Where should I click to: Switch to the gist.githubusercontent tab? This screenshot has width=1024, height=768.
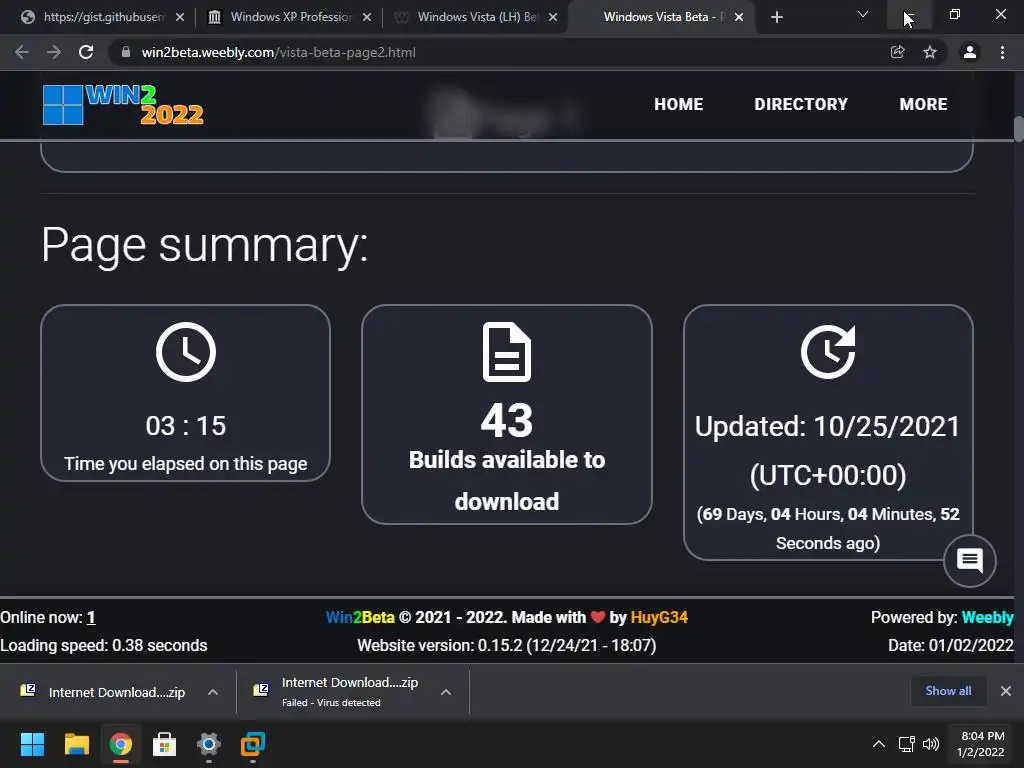point(103,17)
